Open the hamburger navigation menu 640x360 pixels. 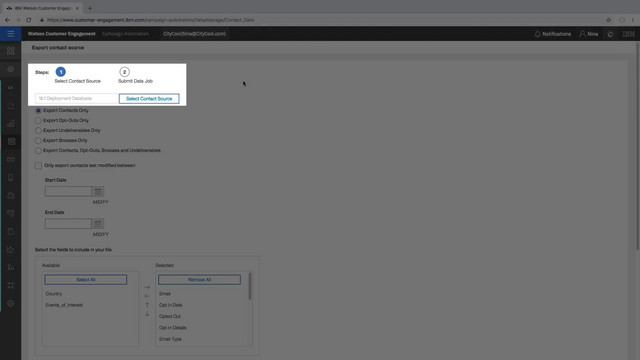tap(11, 34)
